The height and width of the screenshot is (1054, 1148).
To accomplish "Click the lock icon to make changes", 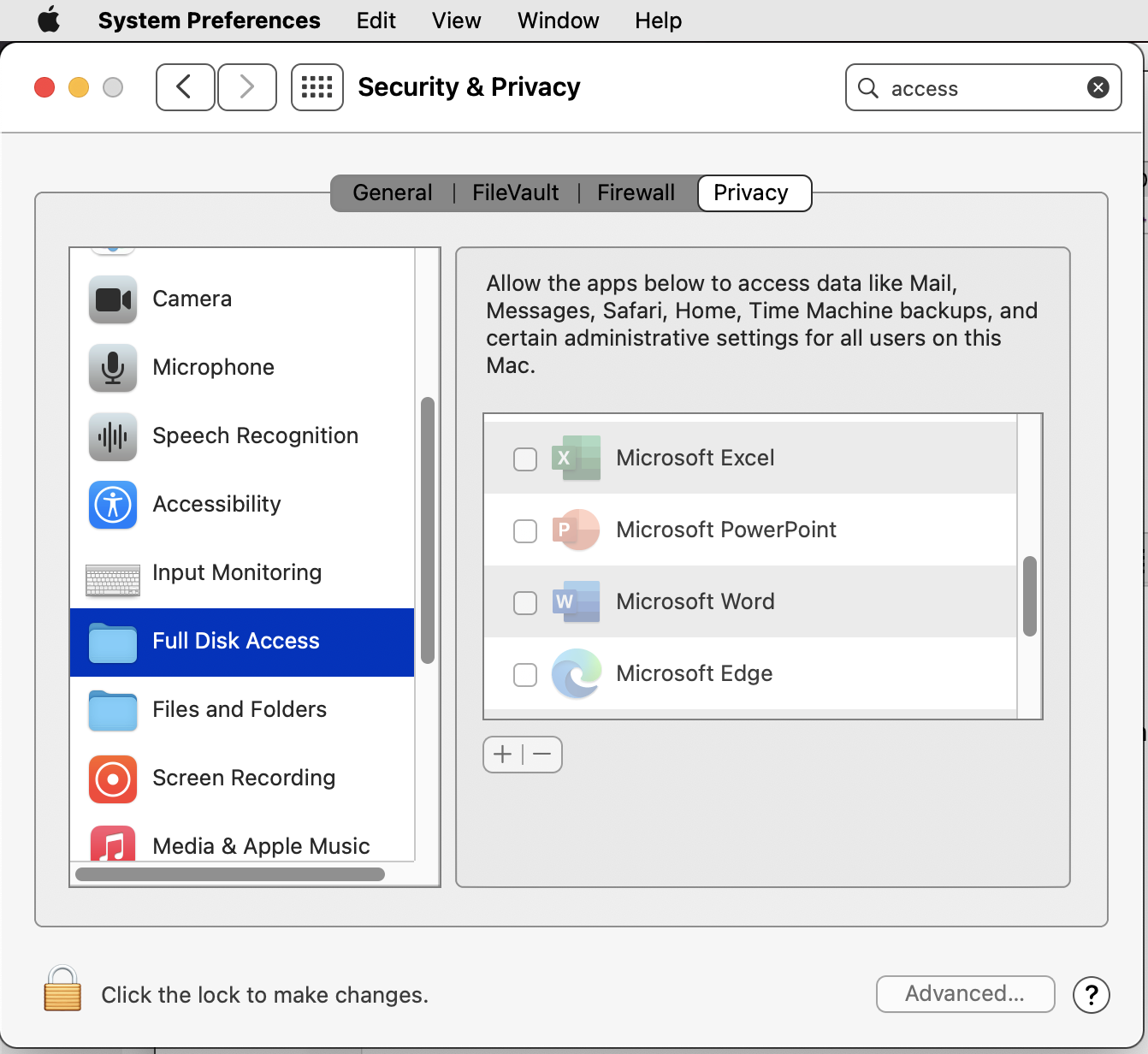I will click(x=62, y=989).
